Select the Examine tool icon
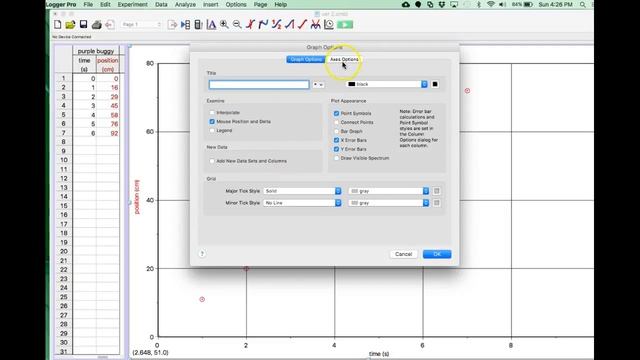This screenshot has height=360, width=640. 250,24
